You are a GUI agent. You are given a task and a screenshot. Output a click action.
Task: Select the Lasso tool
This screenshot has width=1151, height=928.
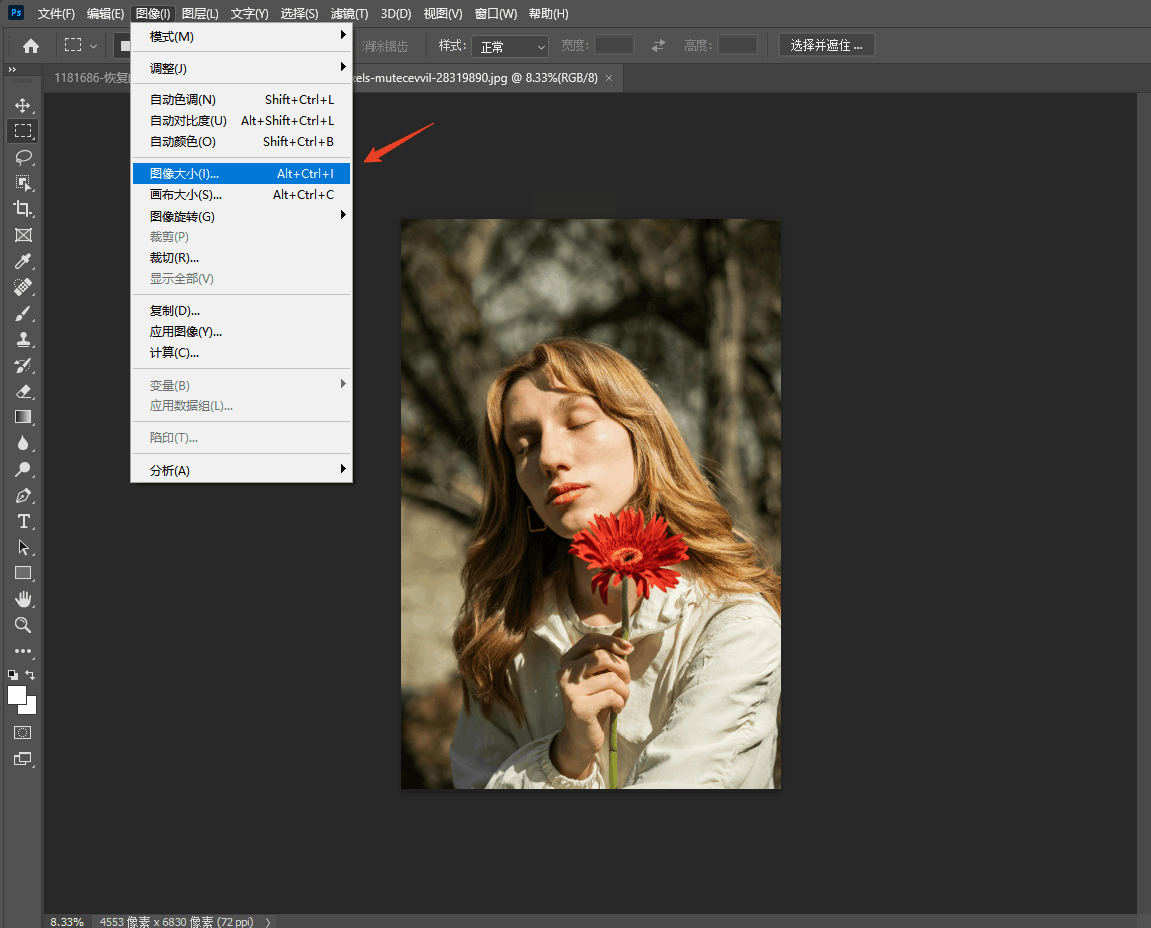pos(23,157)
